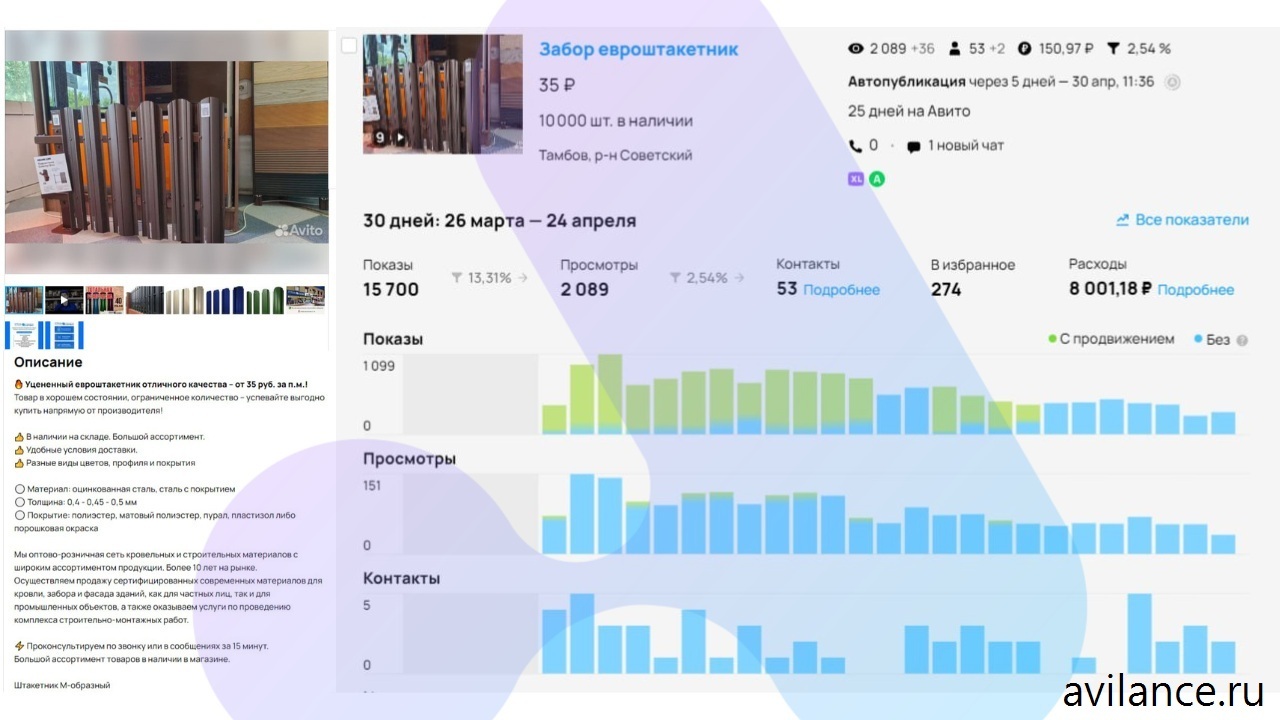This screenshot has height=720, width=1280.
Task: Click the 30 дней: 26 марта — 24 апреля heading
Action: (499, 221)
